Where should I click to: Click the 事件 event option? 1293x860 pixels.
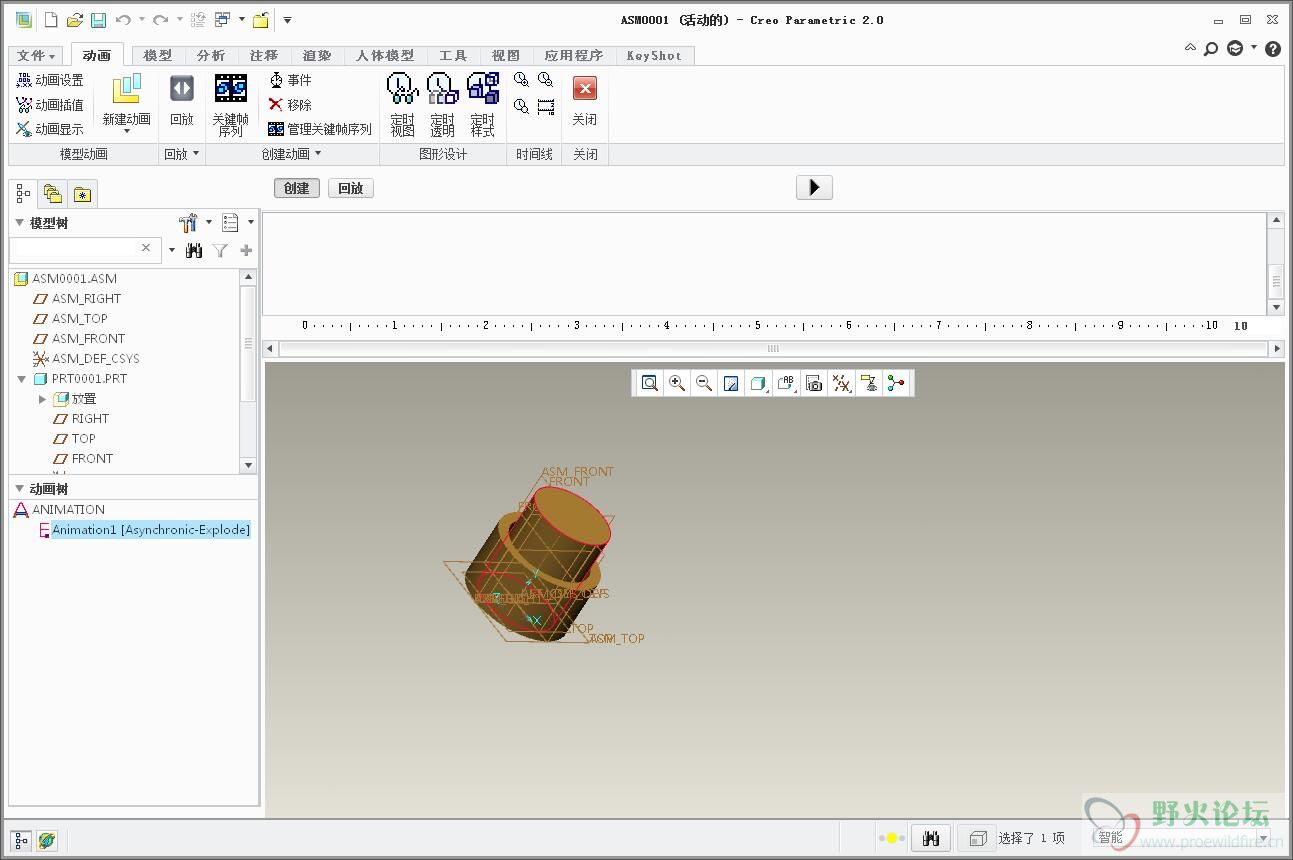(291, 80)
